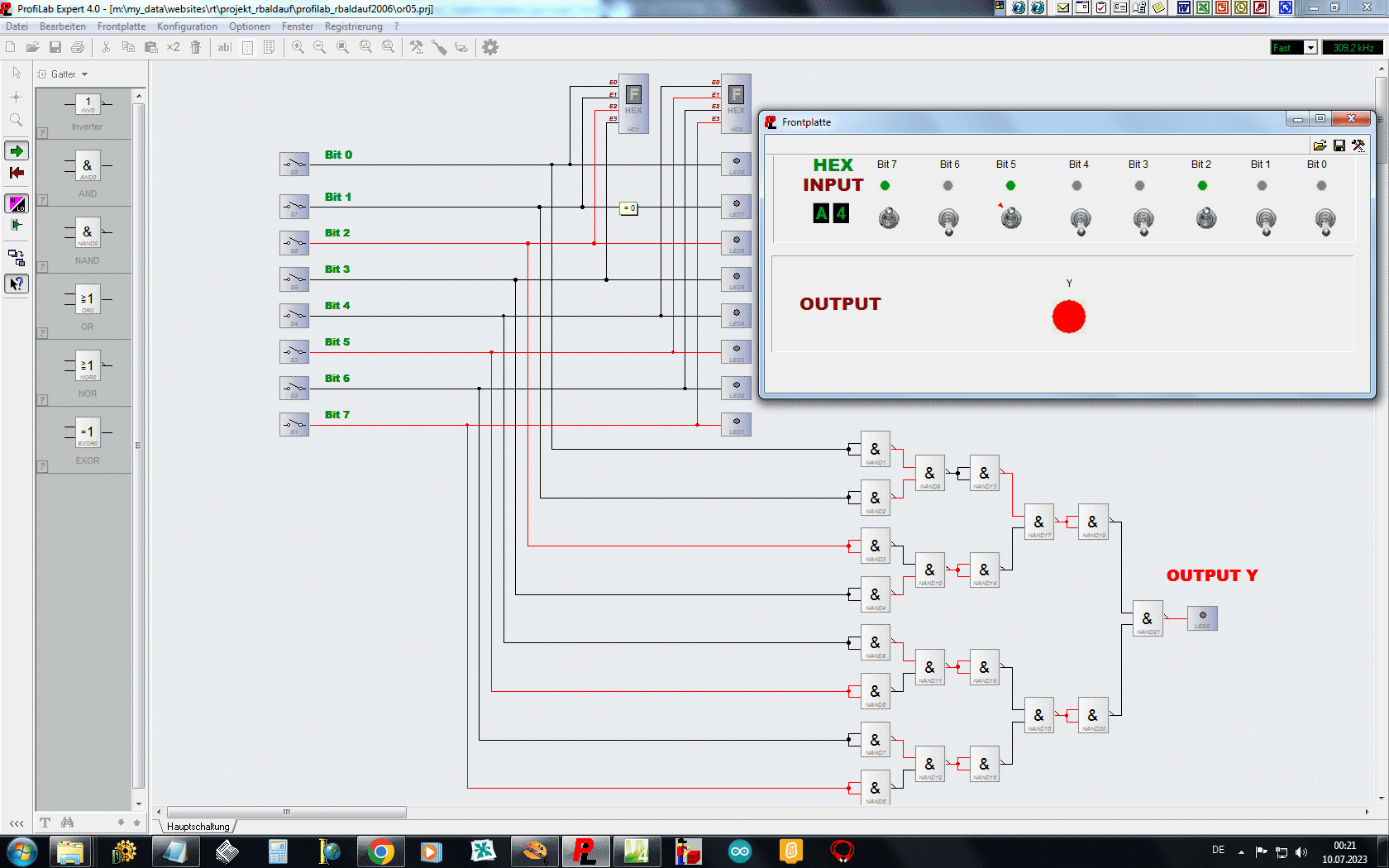Select the arrow pointer tool in sidebar

coord(17,74)
